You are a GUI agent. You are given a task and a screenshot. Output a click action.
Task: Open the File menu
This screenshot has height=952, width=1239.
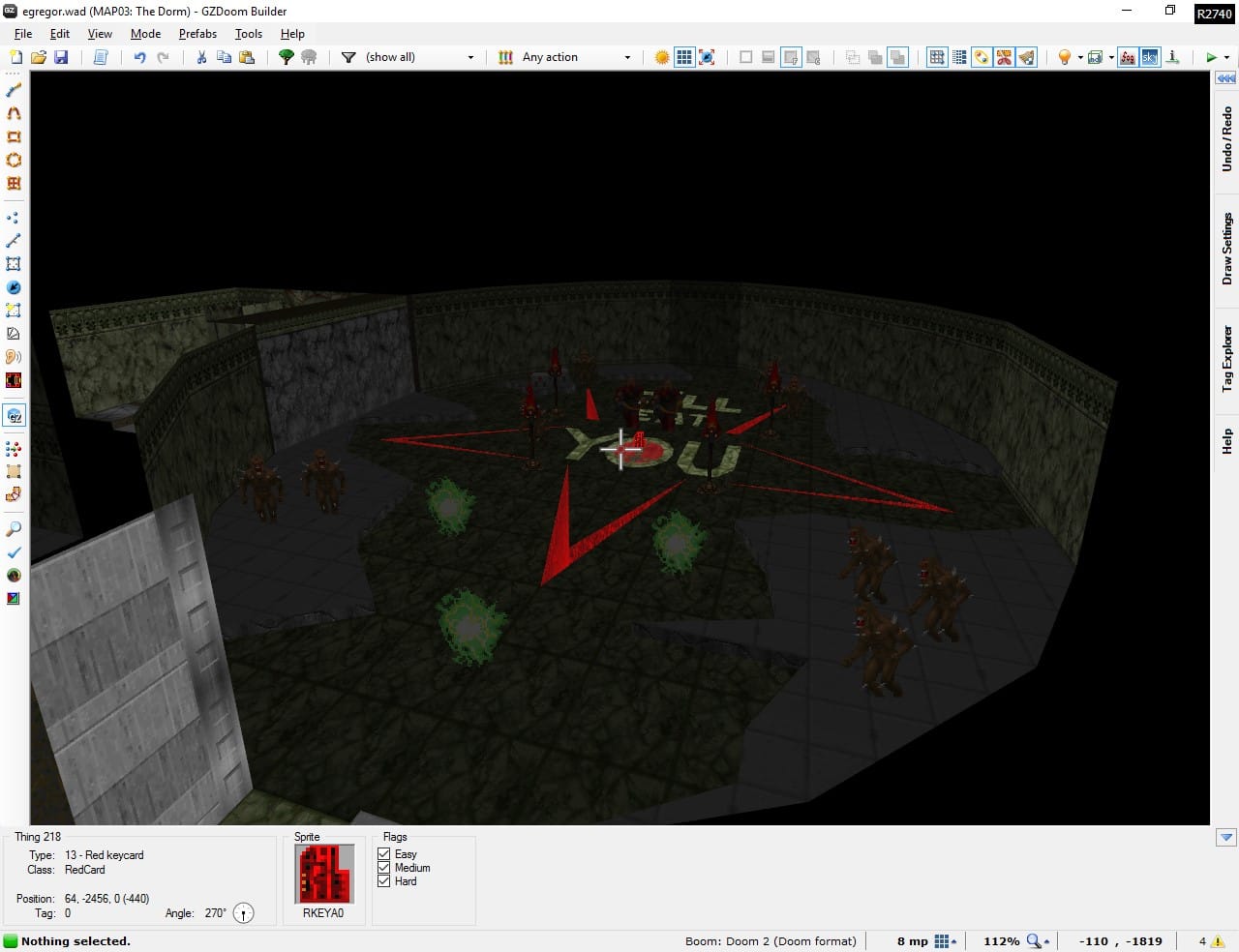pyautogui.click(x=23, y=33)
